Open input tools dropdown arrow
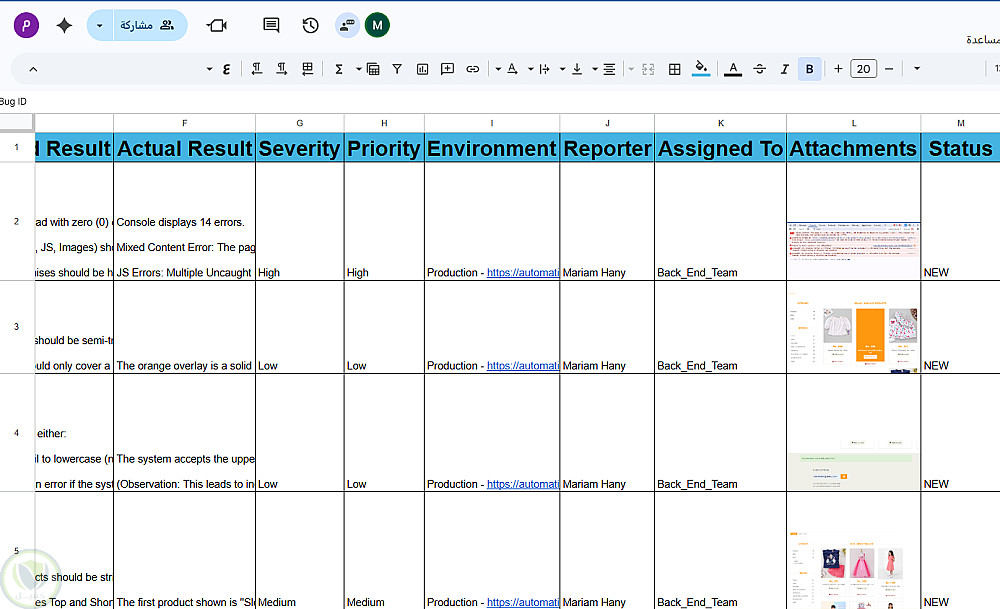The image size is (1000, 609). [209, 69]
